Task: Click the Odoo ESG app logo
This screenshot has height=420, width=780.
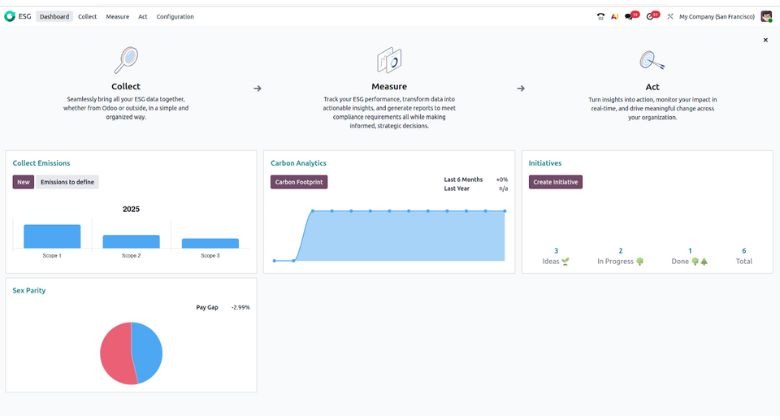Action: pos(10,17)
